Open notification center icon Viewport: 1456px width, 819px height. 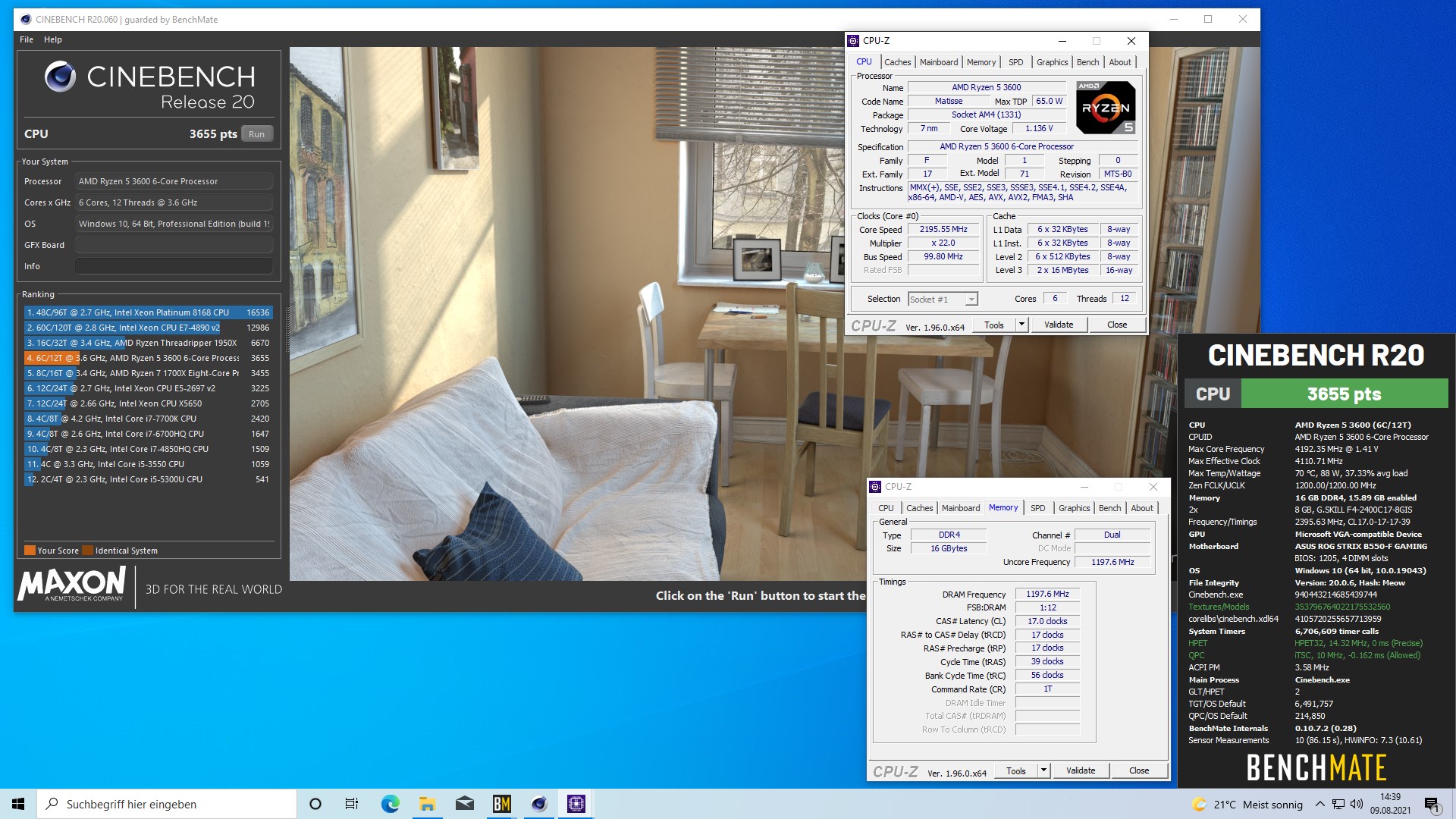coord(1431,804)
